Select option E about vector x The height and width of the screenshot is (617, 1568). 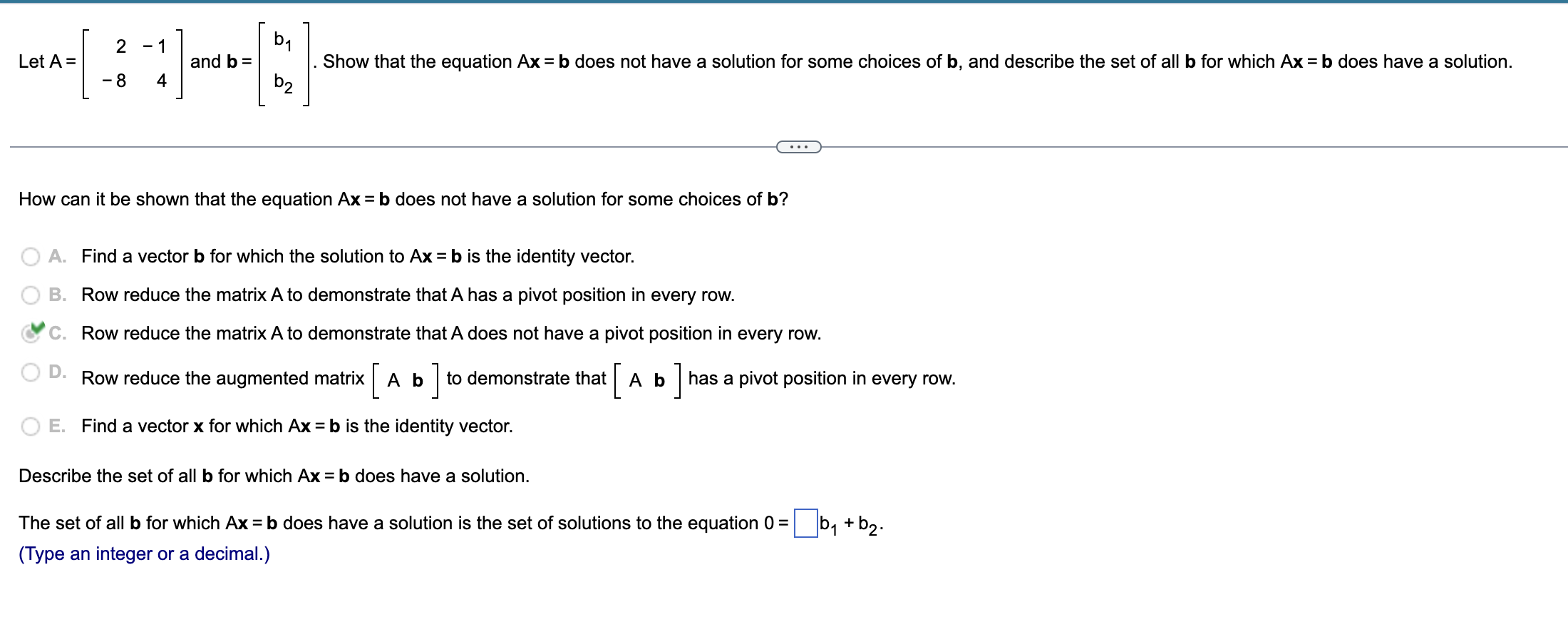pos(30,426)
